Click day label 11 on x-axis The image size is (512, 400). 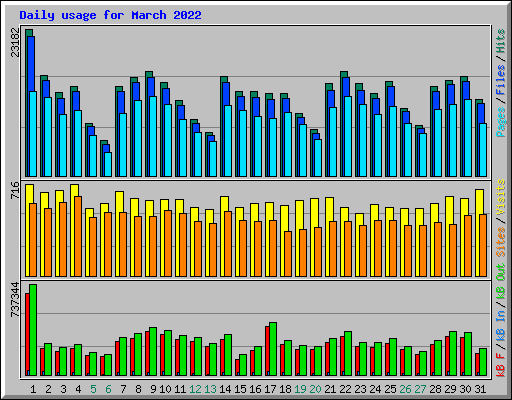180,389
